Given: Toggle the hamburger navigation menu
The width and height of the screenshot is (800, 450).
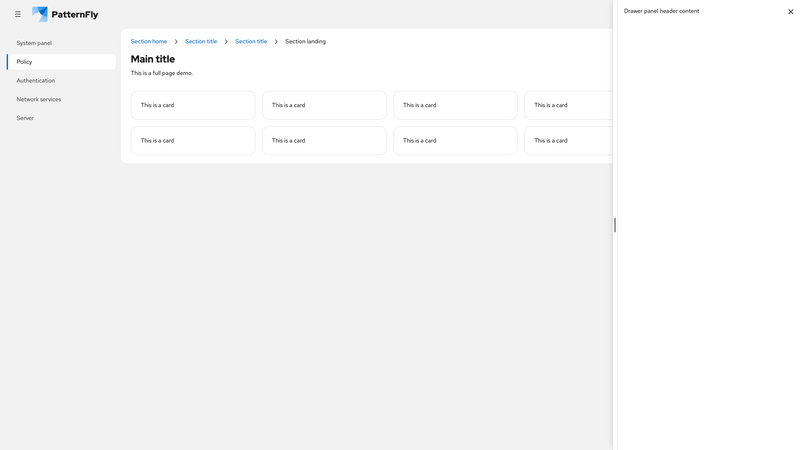Looking at the screenshot, I should pos(18,14).
